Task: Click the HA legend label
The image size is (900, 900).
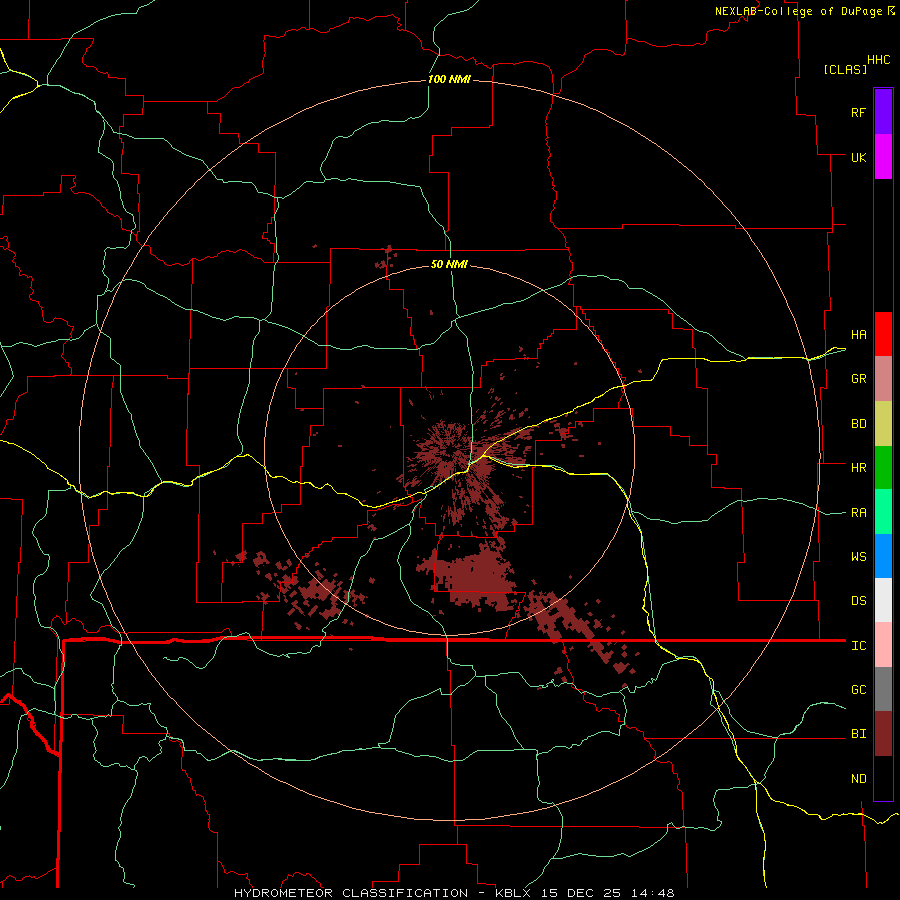Action: [x=858, y=335]
